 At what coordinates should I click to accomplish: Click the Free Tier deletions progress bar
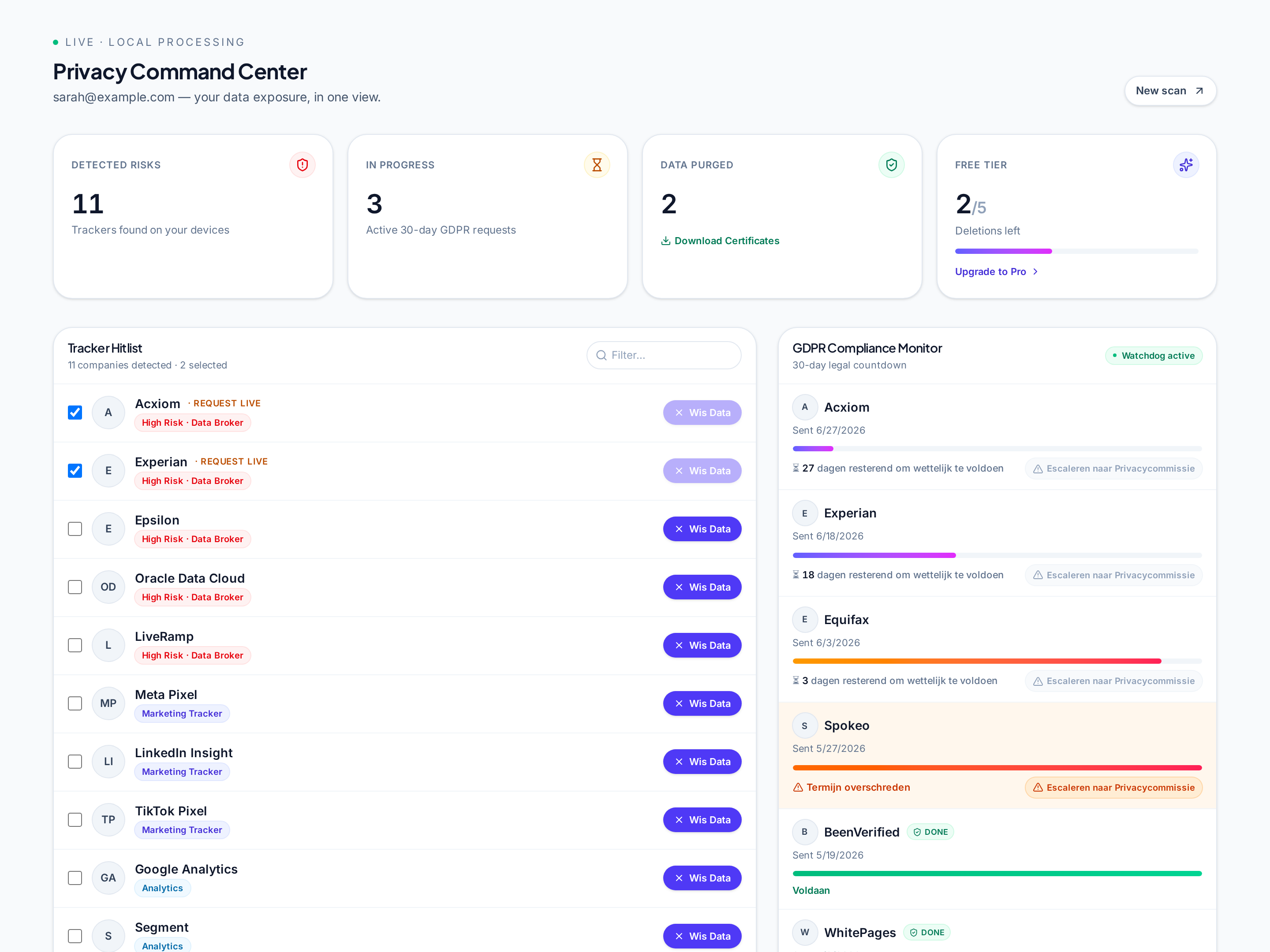(x=1076, y=251)
